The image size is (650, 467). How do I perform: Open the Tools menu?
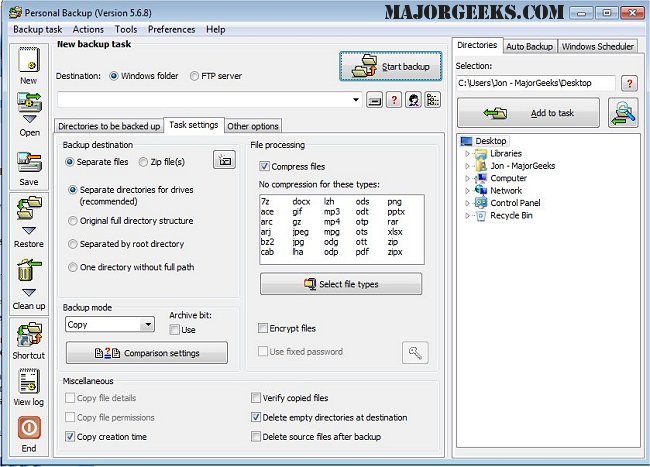[126, 29]
